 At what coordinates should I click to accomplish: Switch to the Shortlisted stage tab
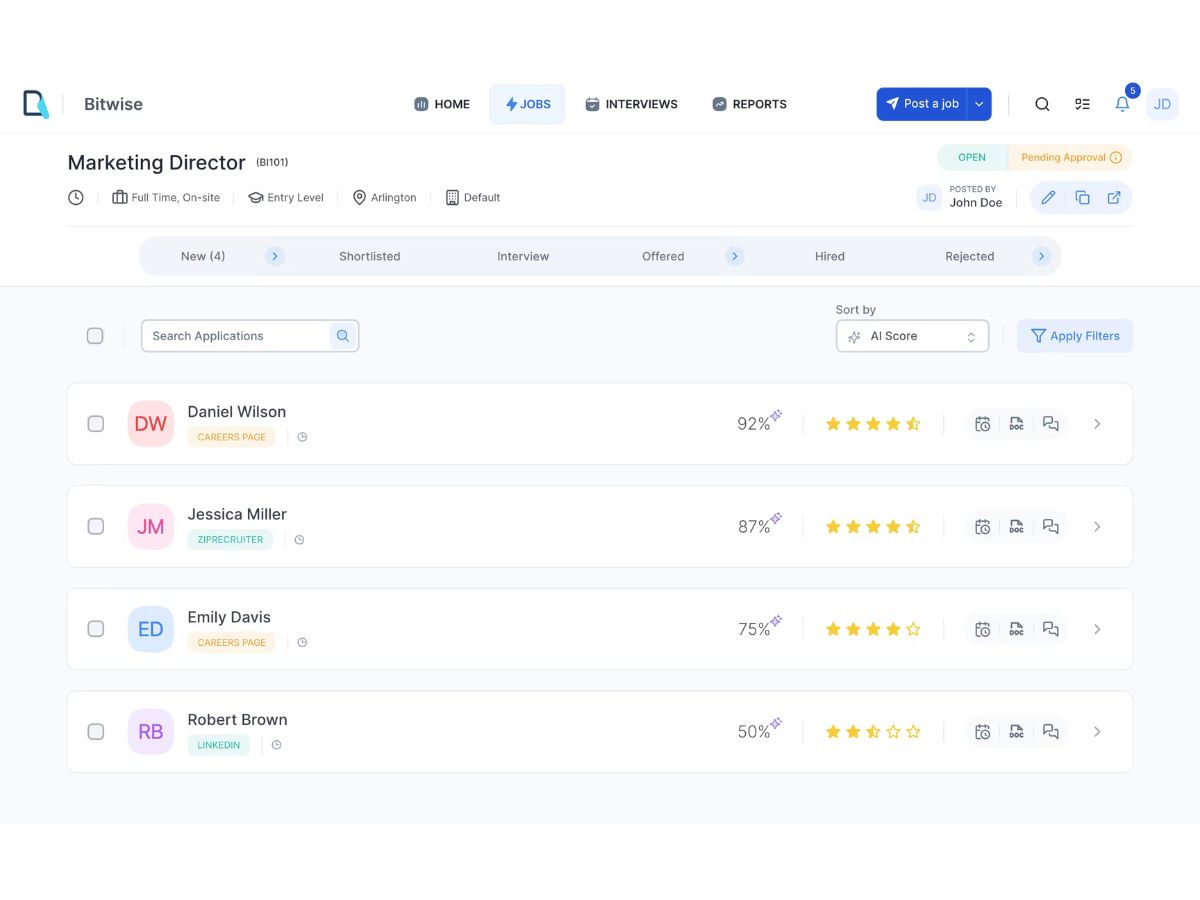pos(370,257)
